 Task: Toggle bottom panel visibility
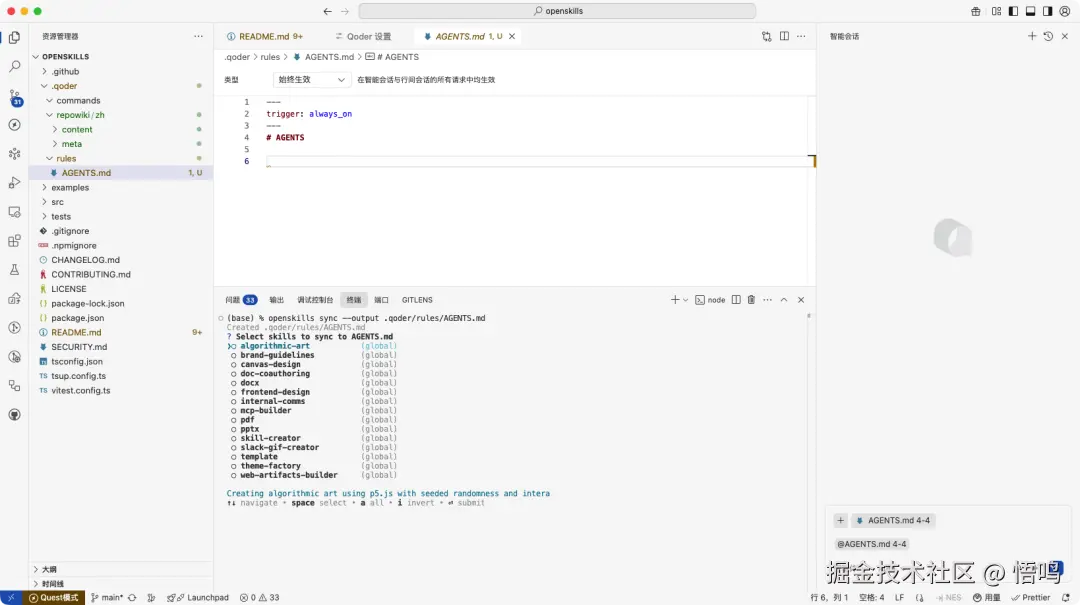coord(1030,11)
